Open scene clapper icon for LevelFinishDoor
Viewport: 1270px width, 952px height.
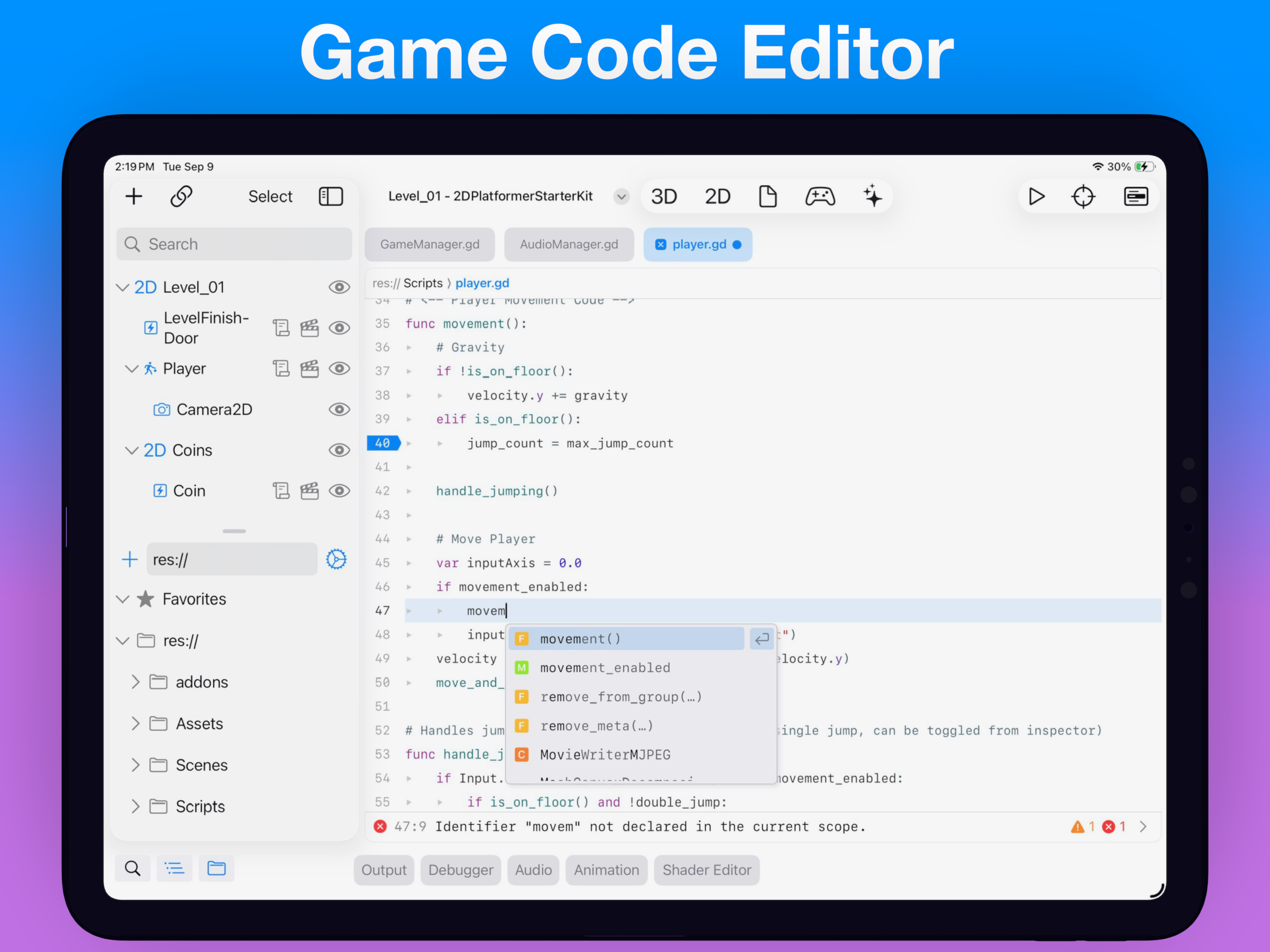click(x=310, y=328)
